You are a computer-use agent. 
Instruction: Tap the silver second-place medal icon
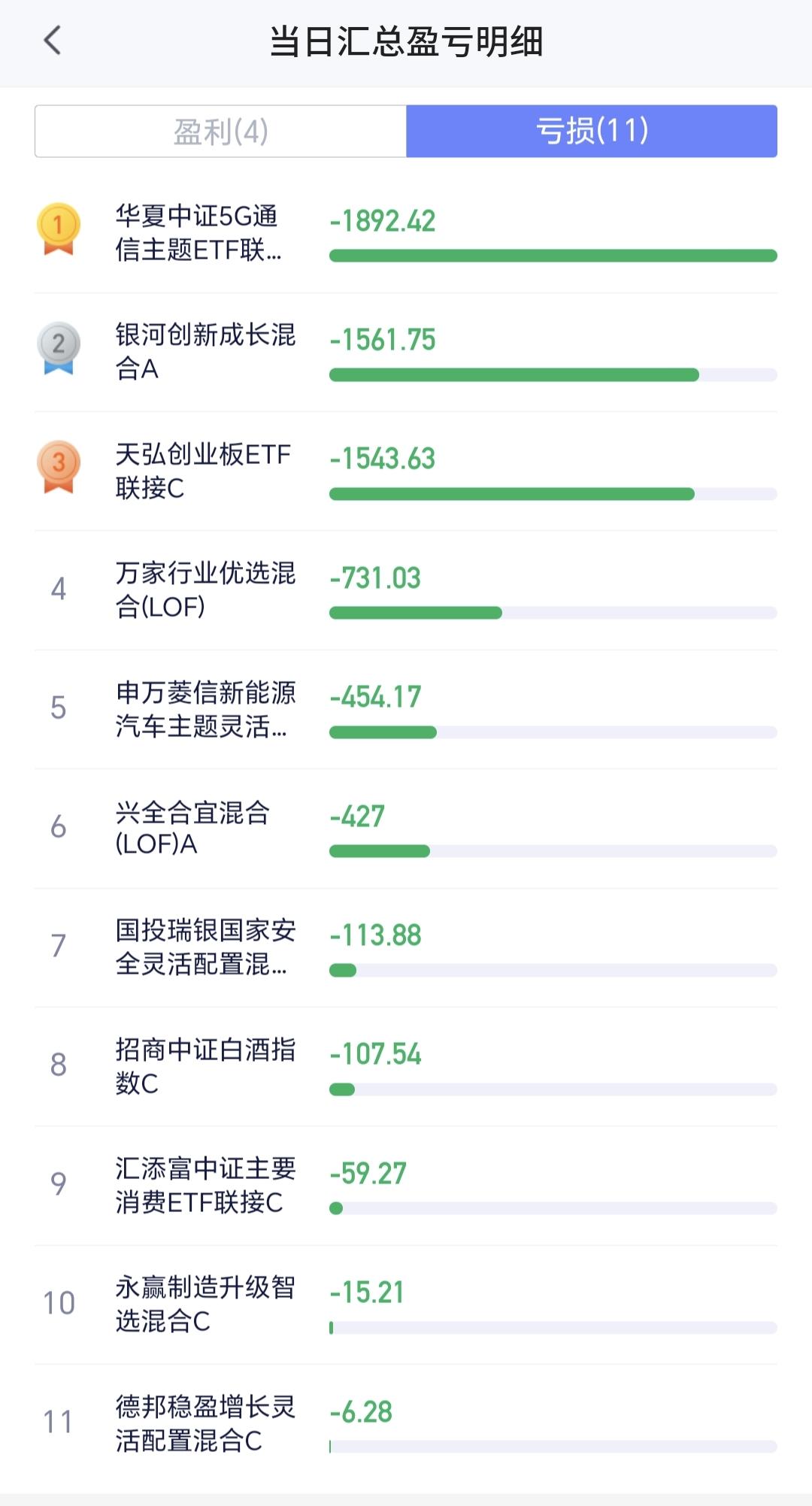[59, 347]
